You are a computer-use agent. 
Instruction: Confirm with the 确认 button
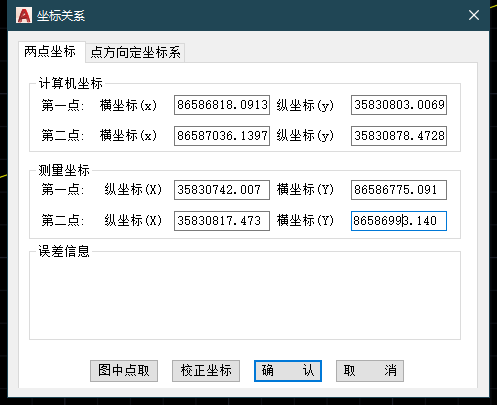tap(288, 371)
